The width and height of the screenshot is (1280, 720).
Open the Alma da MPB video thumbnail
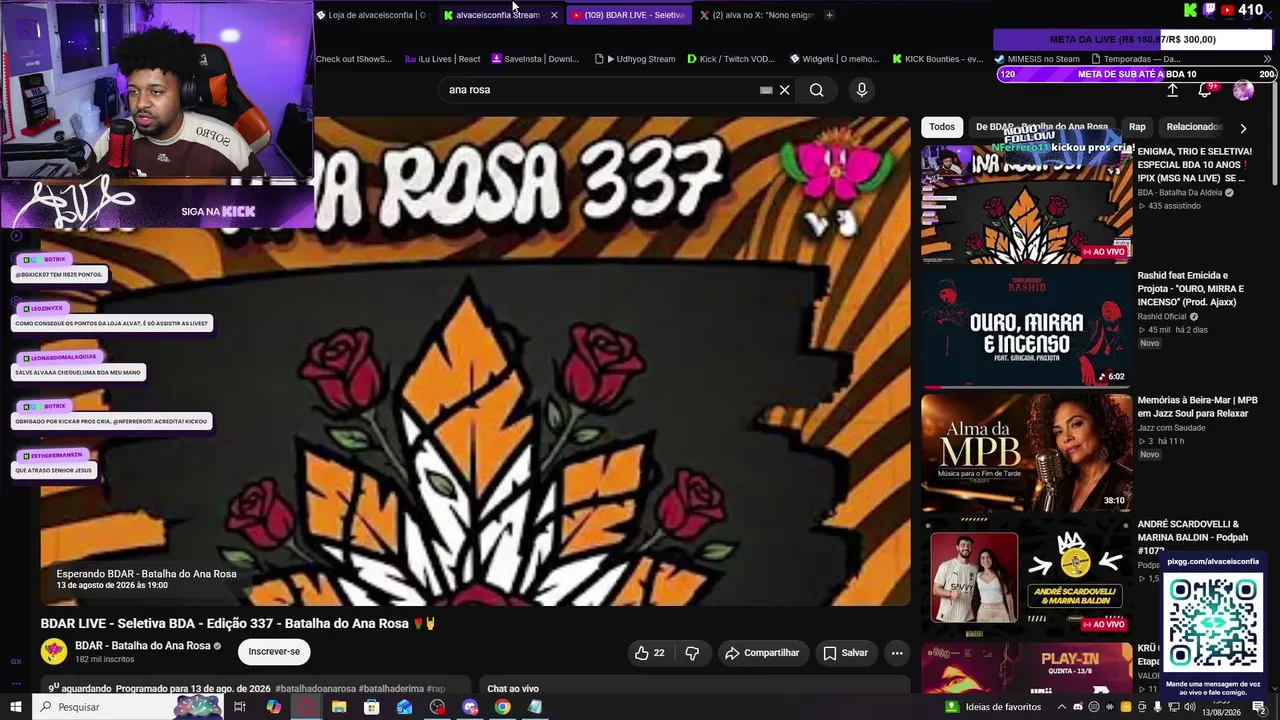1026,453
